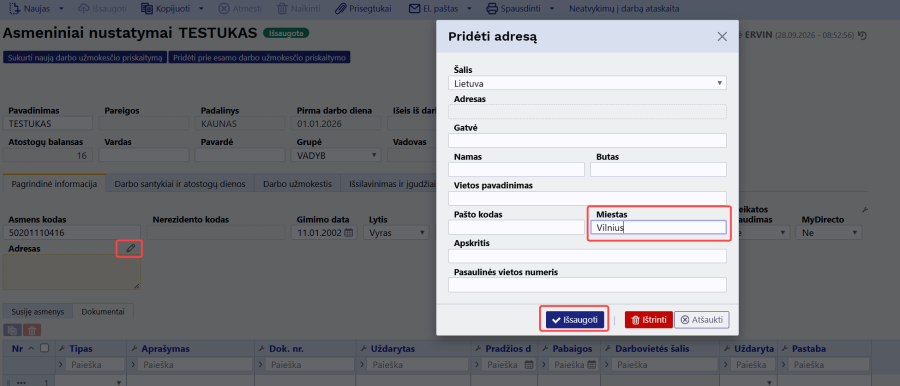Click the wrench icon of the Tipas column
The image size is (900, 386).
point(63,349)
